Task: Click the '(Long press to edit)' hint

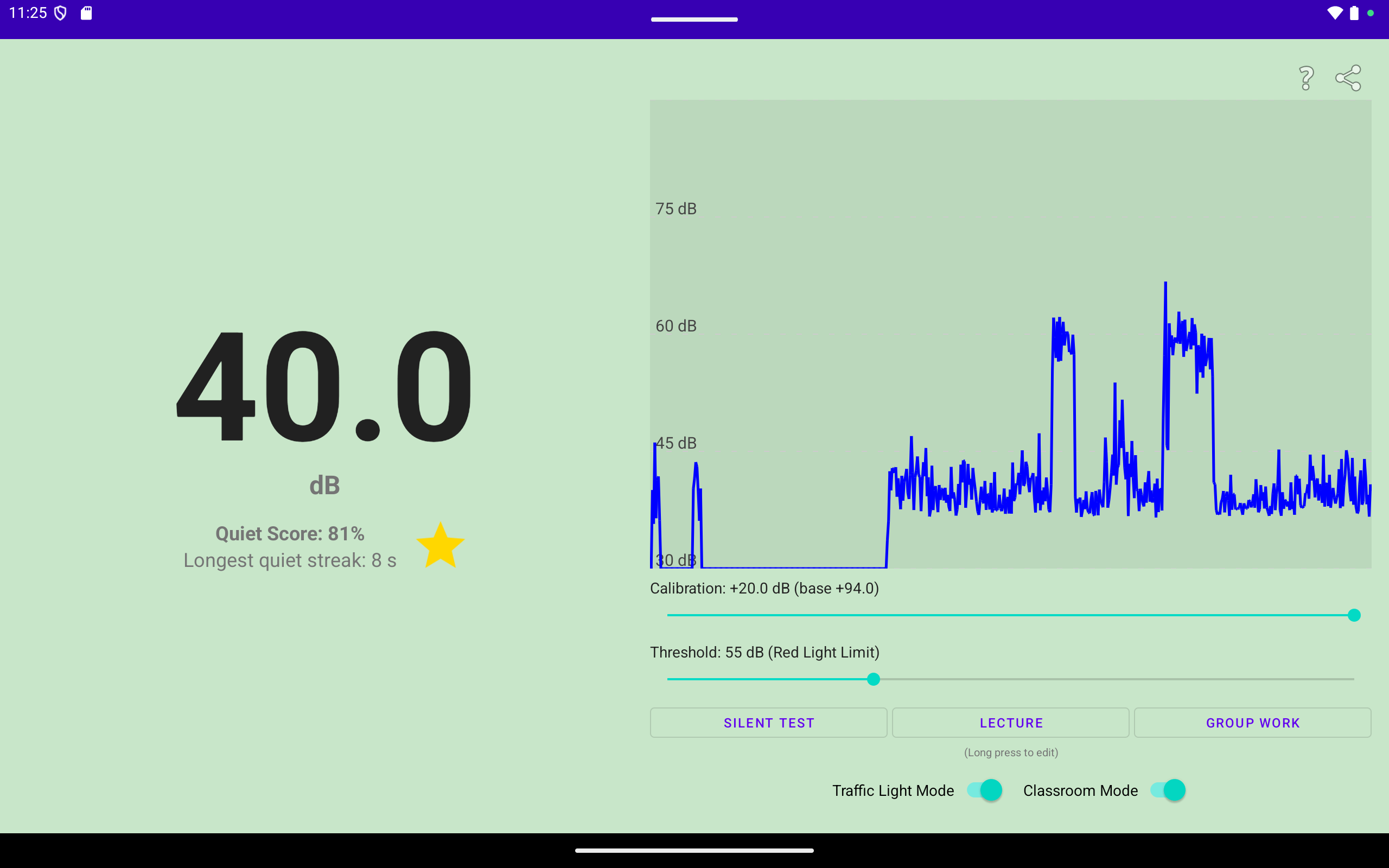Action: [1011, 752]
